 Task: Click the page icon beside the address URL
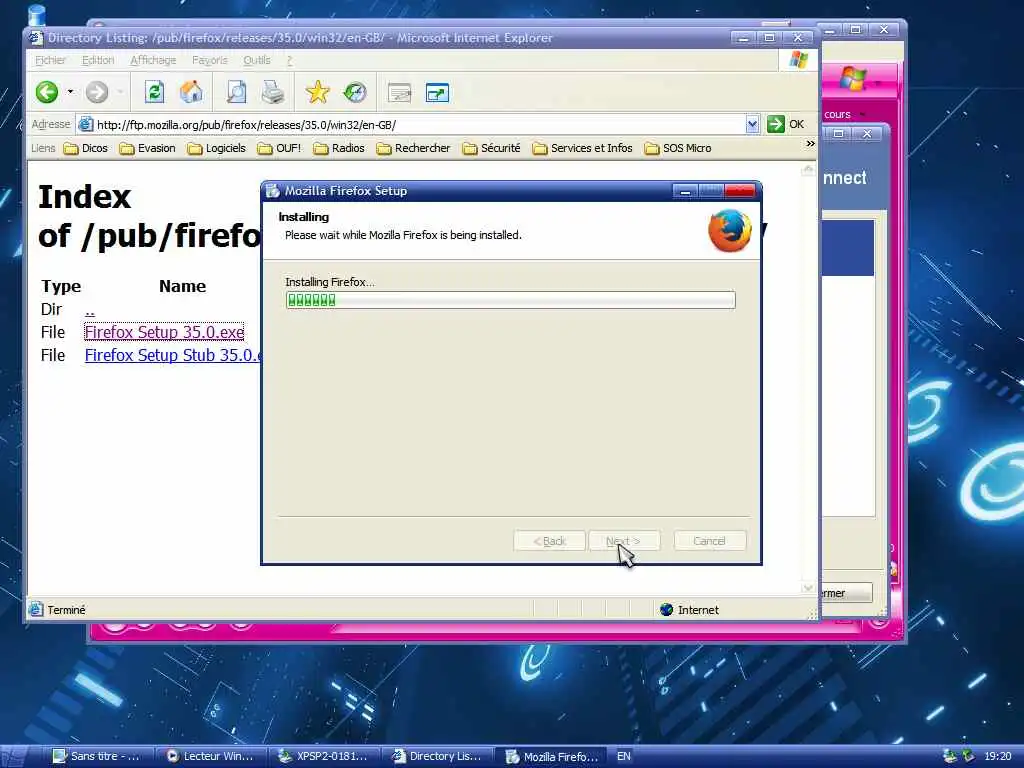pos(86,124)
